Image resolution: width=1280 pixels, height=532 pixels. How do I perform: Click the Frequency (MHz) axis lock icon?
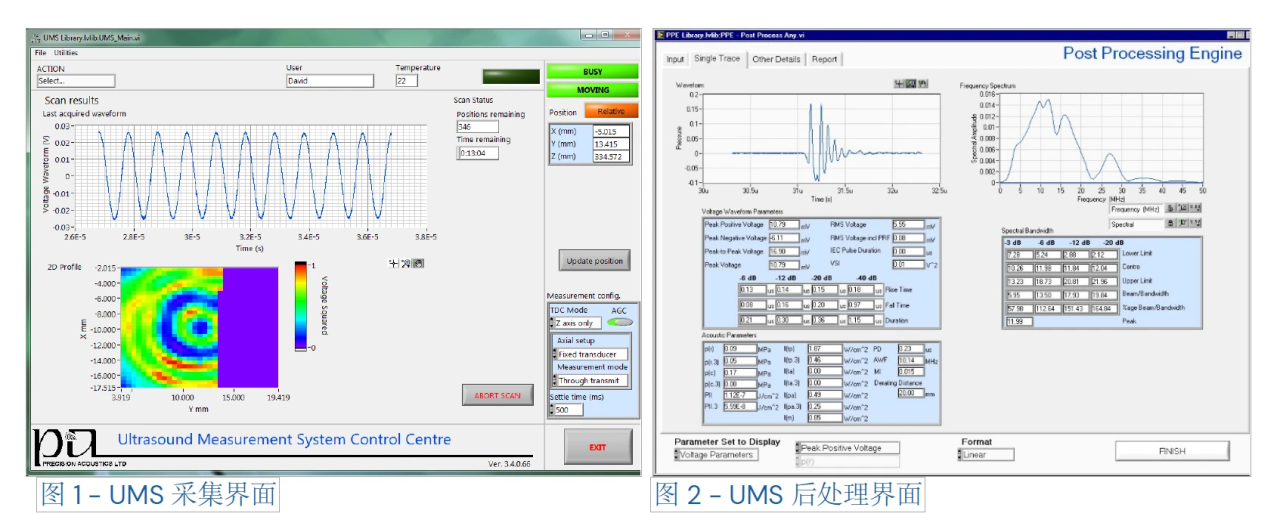click(1170, 208)
